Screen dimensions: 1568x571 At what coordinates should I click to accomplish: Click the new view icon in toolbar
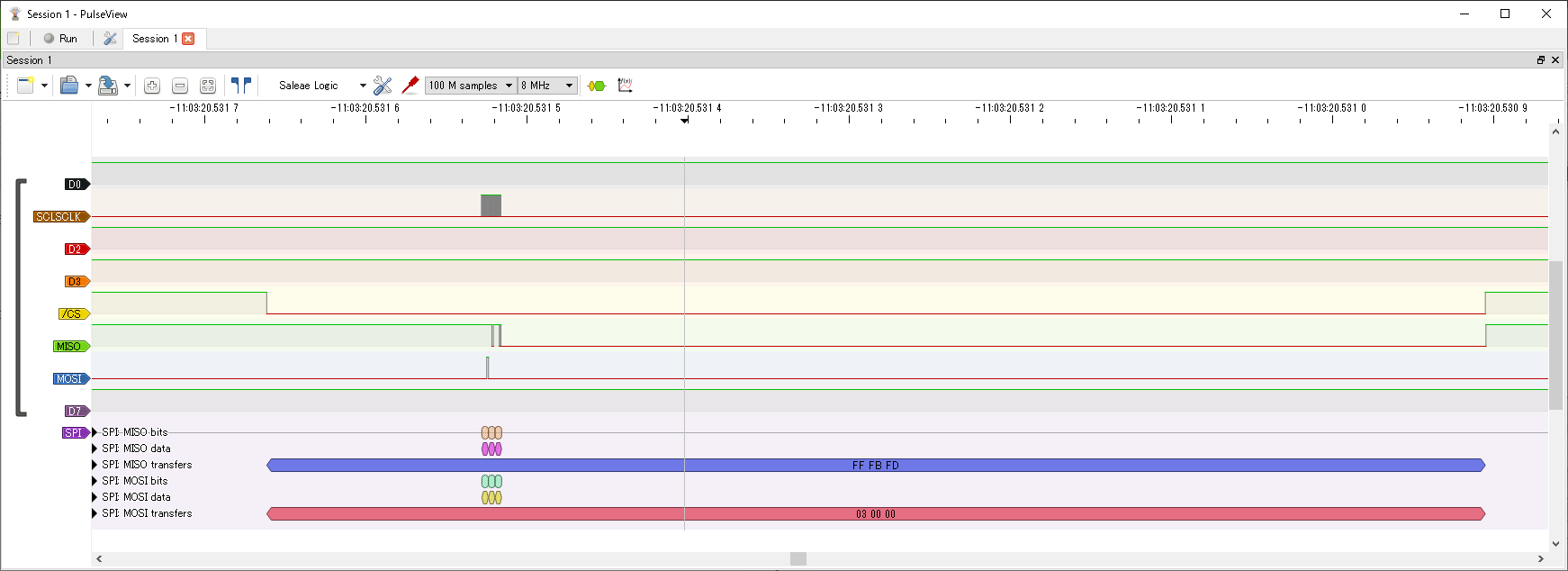pyautogui.click(x=25, y=86)
